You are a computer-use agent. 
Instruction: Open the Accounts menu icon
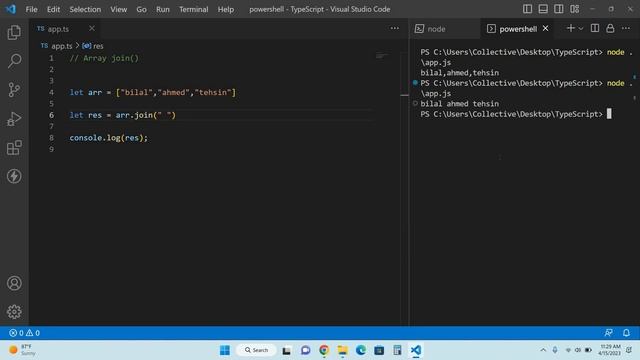[x=14, y=283]
